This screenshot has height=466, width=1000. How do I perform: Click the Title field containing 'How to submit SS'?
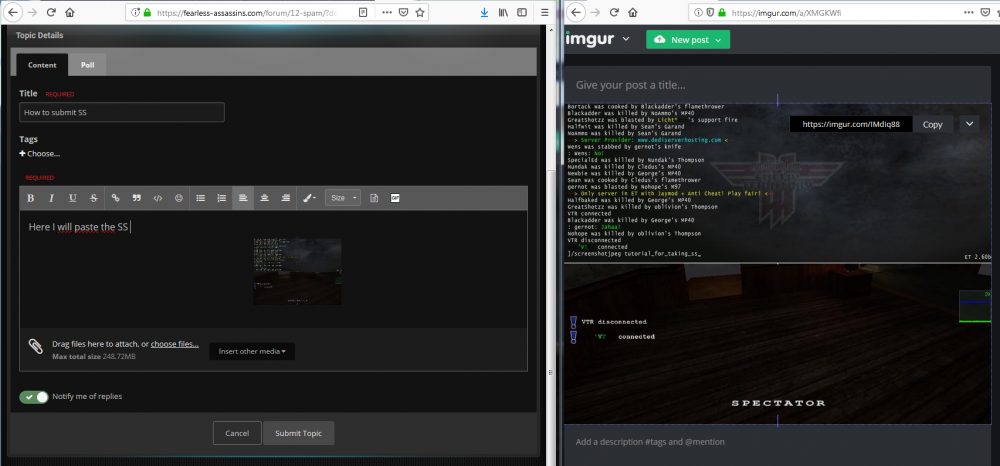coord(122,112)
